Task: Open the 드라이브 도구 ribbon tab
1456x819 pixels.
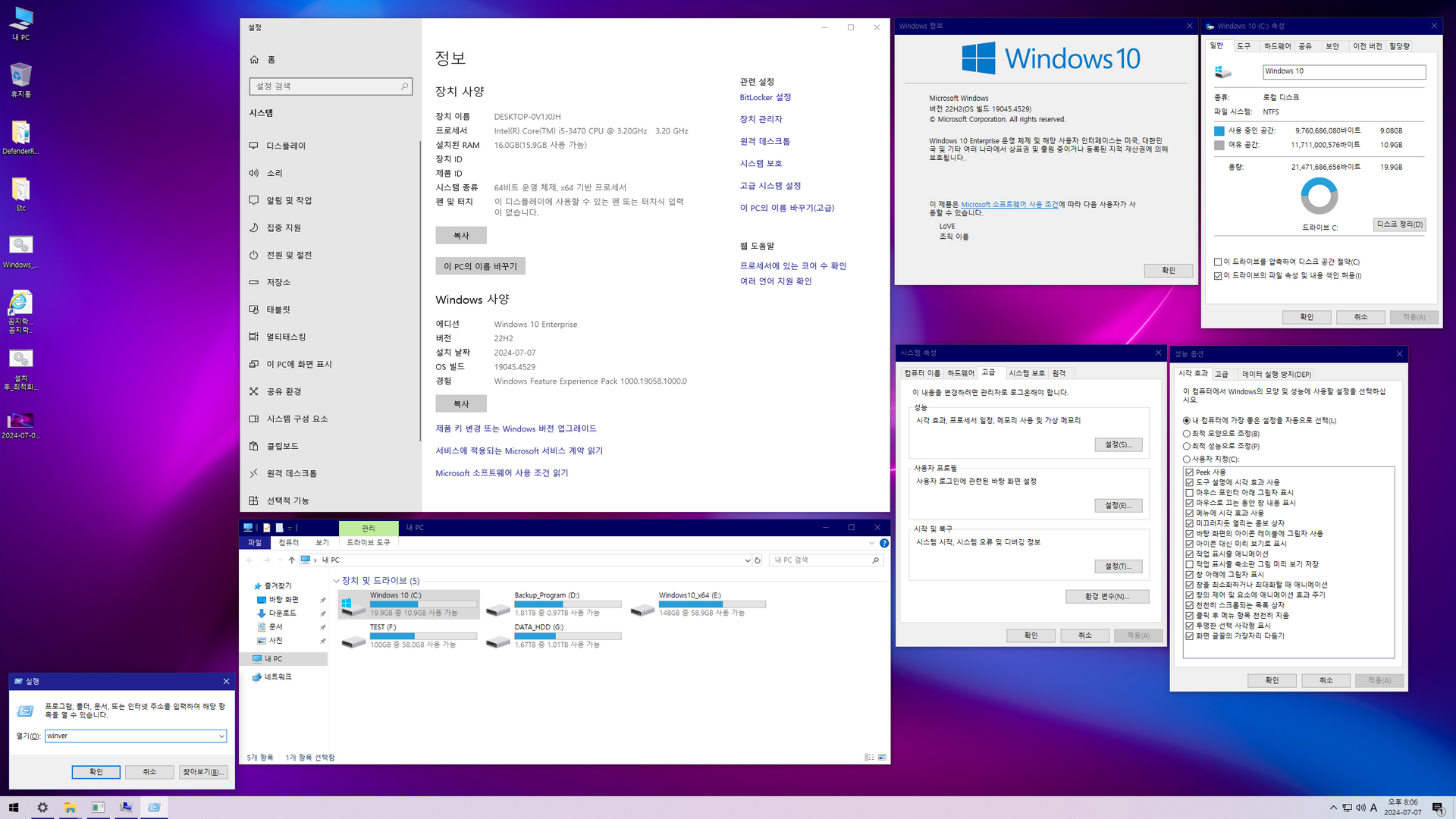Action: (x=368, y=543)
